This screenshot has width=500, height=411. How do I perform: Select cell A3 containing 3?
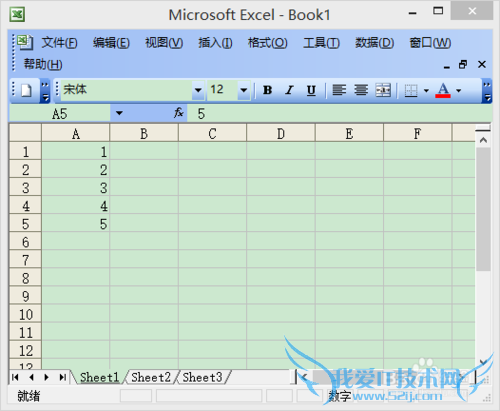coord(76,188)
